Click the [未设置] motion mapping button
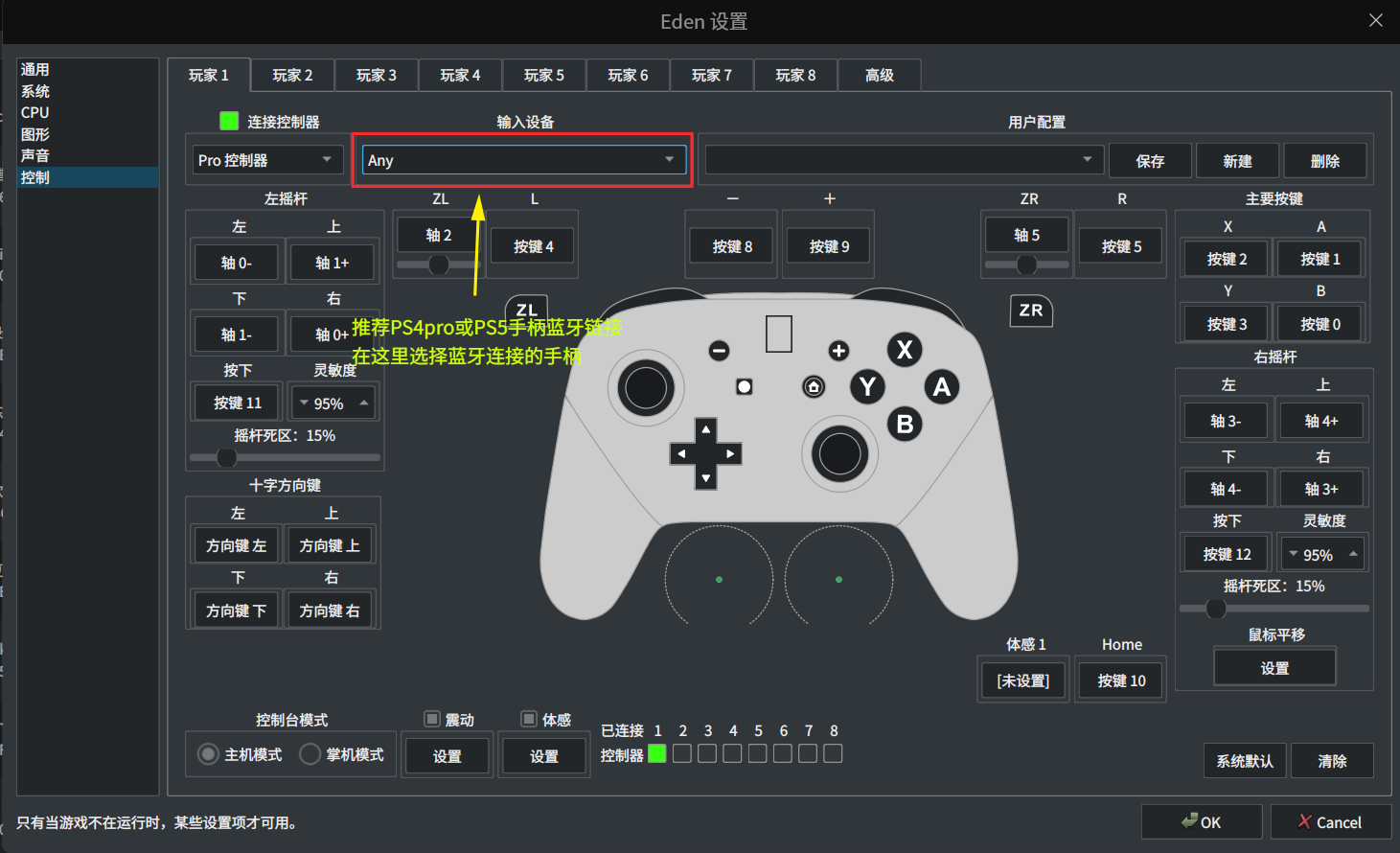Viewport: 1400px width, 853px height. [x=1023, y=680]
